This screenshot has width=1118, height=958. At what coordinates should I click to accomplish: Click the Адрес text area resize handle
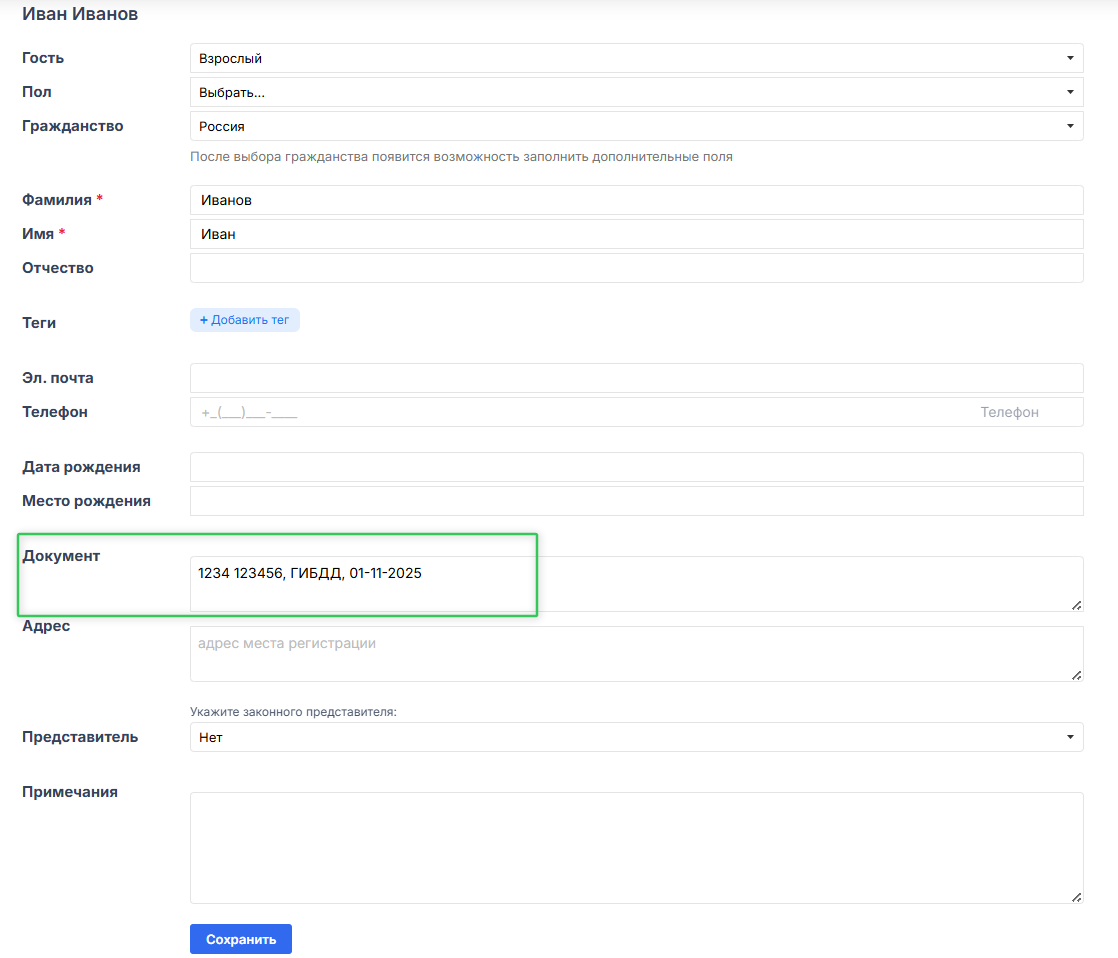tap(1076, 675)
